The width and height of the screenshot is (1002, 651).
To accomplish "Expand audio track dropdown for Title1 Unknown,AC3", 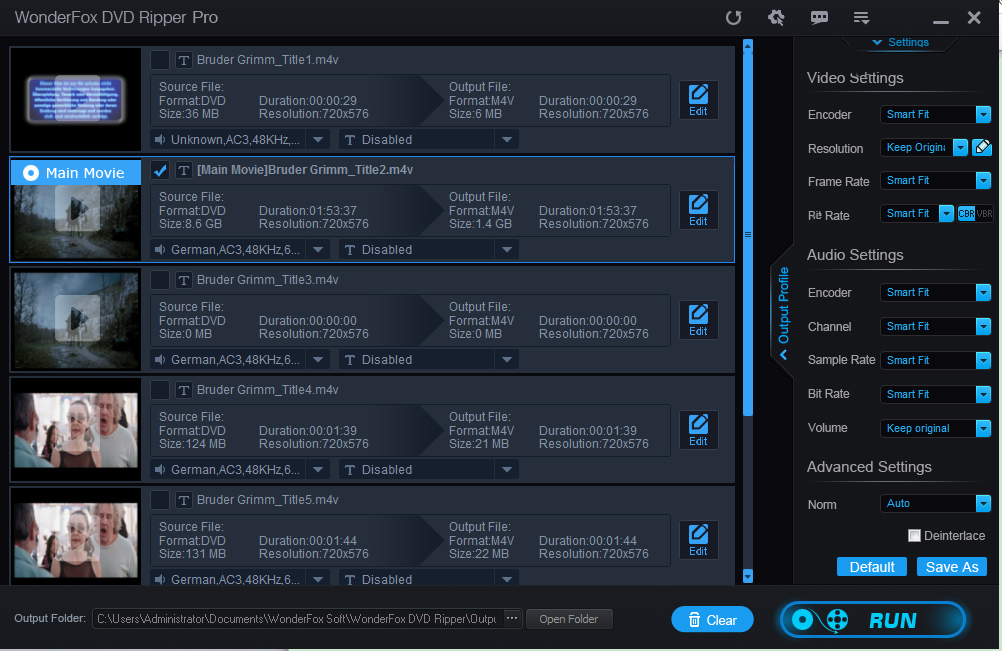I will click(x=318, y=139).
